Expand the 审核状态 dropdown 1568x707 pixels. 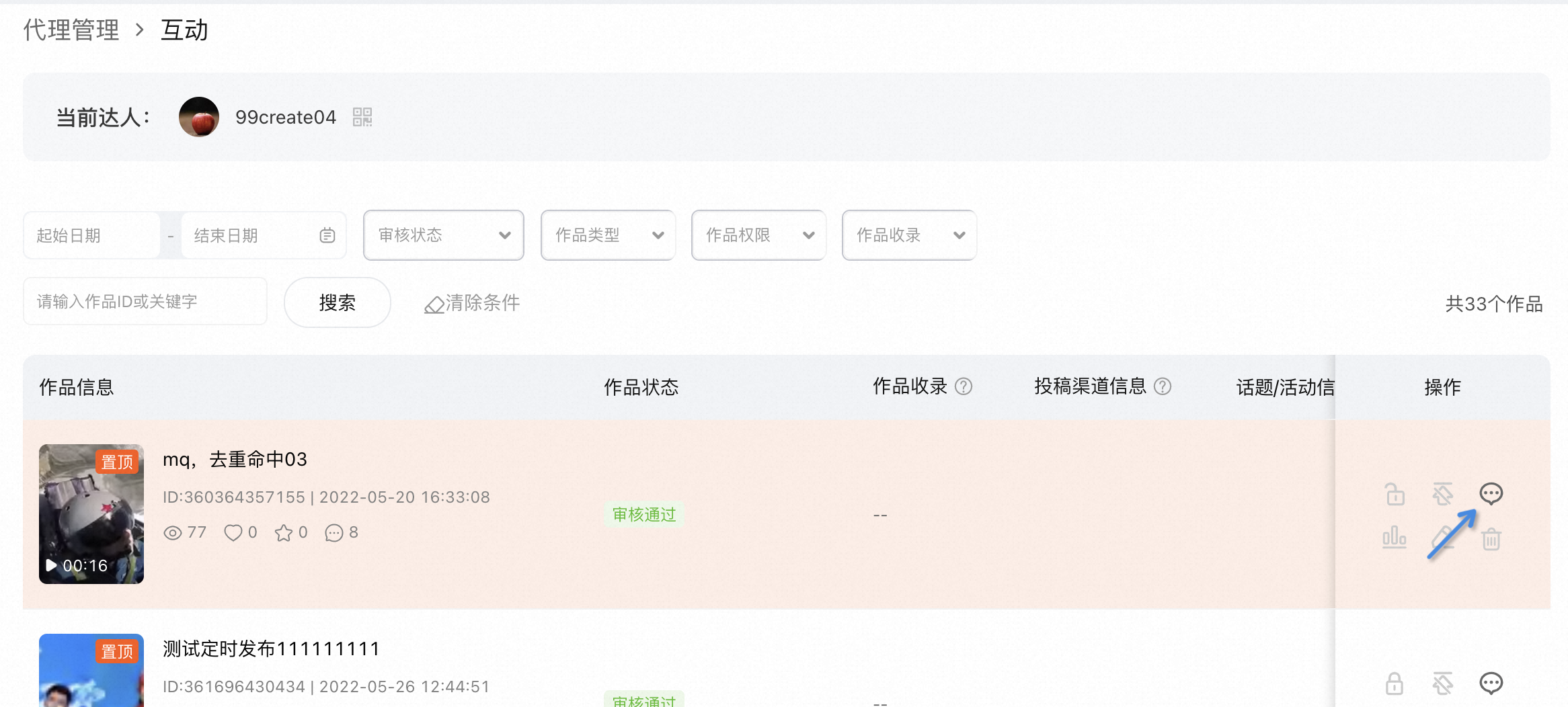pyautogui.click(x=444, y=235)
